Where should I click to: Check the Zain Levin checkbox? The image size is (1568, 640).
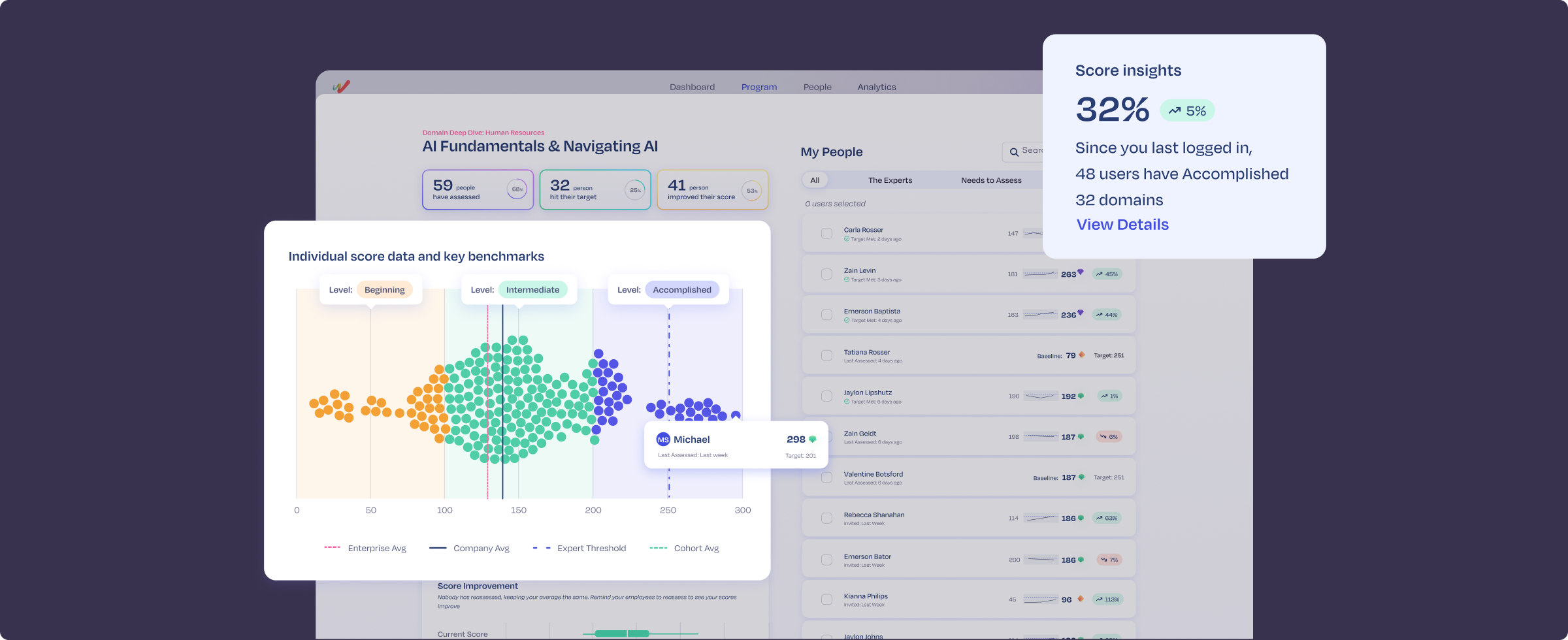826,274
